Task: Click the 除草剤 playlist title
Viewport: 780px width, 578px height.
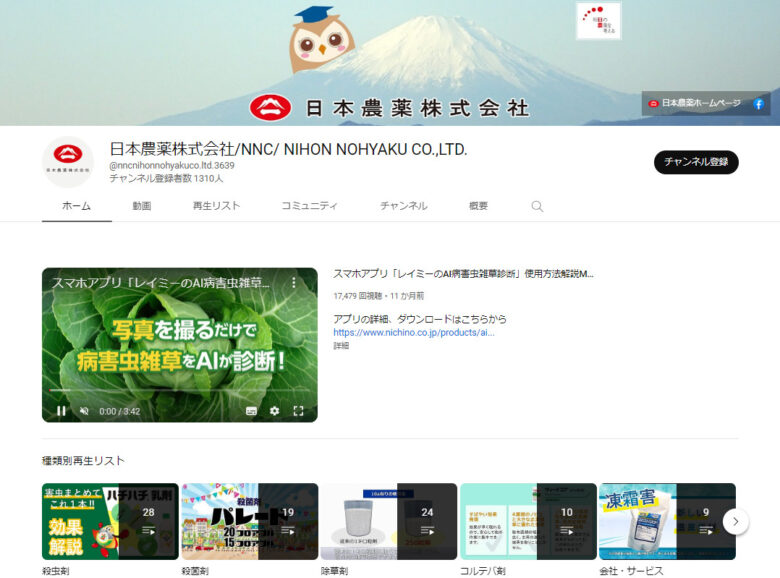Action: coord(334,571)
